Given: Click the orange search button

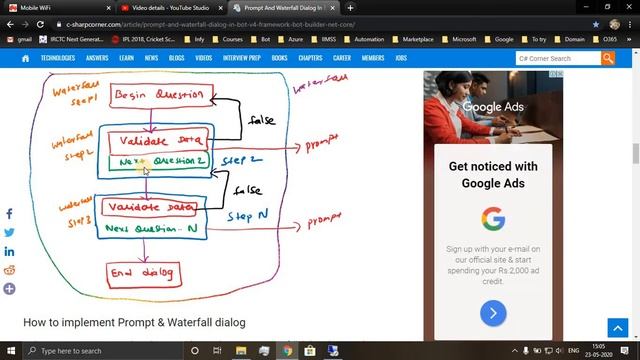Looking at the screenshot, I should click(608, 58).
